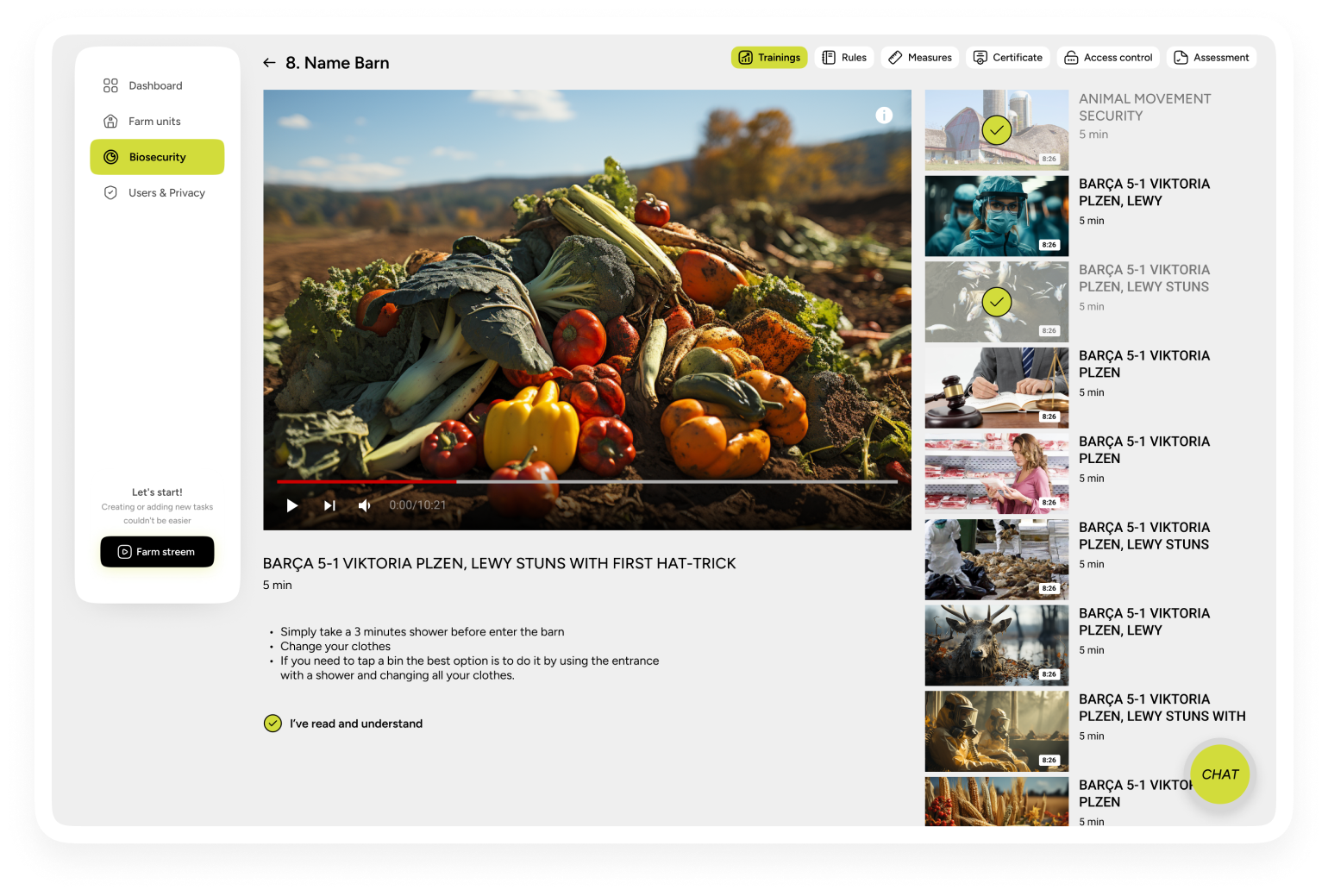The width and height of the screenshot is (1328, 896).
Task: Click the Change your clothes bullet
Action: (x=335, y=647)
